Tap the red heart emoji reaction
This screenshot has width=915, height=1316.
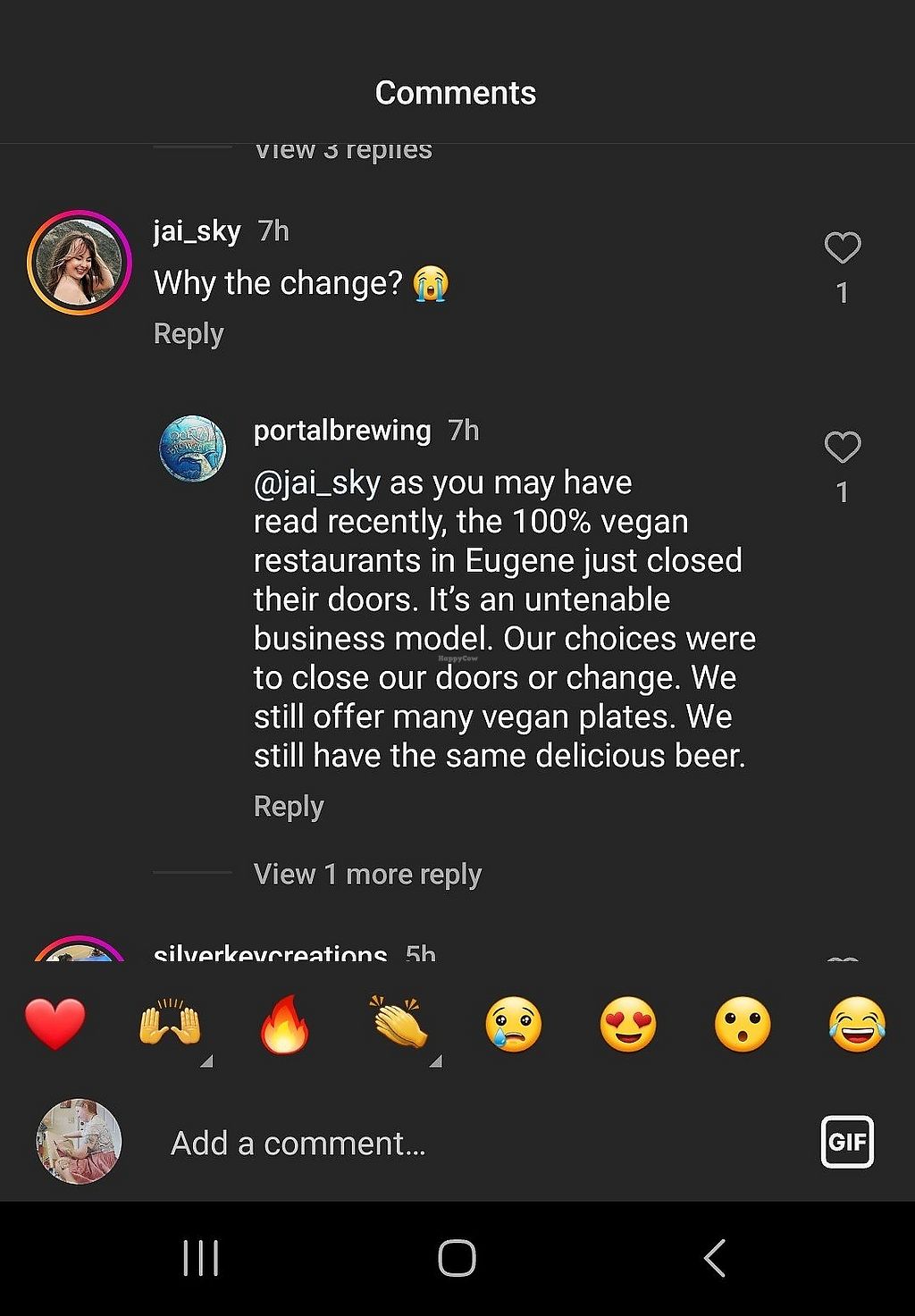pos(55,1024)
